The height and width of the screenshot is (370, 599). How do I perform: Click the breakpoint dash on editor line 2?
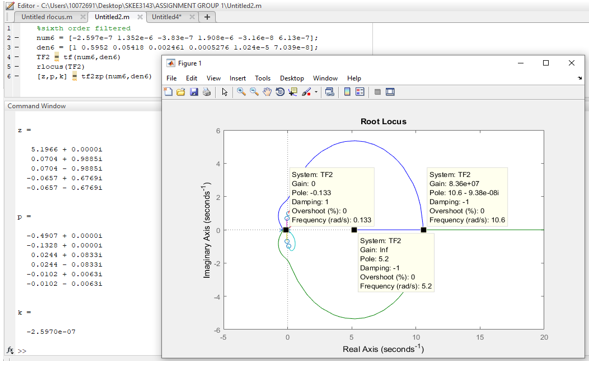[x=17, y=38]
